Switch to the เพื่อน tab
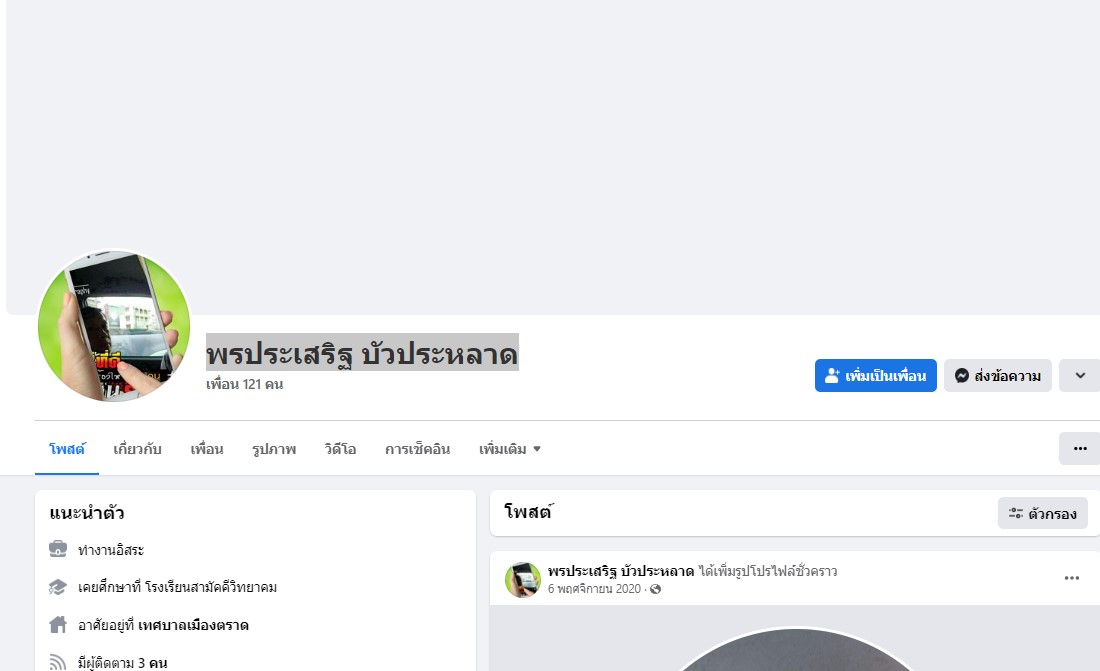The image size is (1100, 671). pyautogui.click(x=207, y=449)
